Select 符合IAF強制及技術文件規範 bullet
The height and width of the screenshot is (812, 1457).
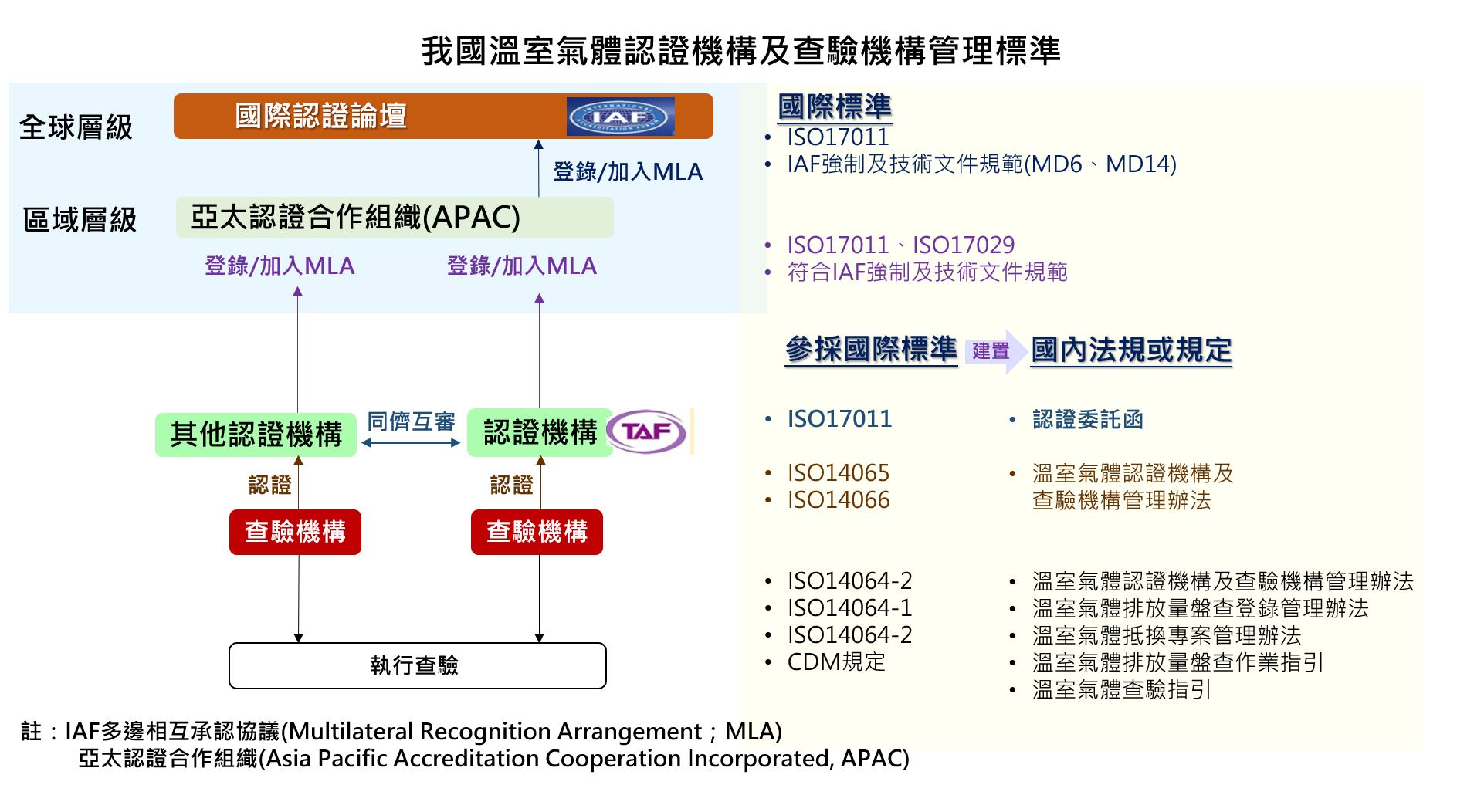927,272
